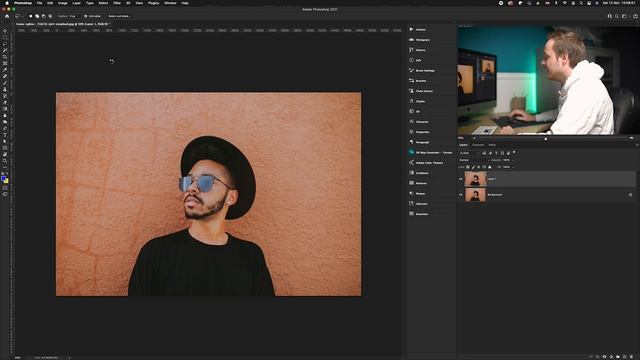Toggle filter for pixel layers

pos(484,153)
